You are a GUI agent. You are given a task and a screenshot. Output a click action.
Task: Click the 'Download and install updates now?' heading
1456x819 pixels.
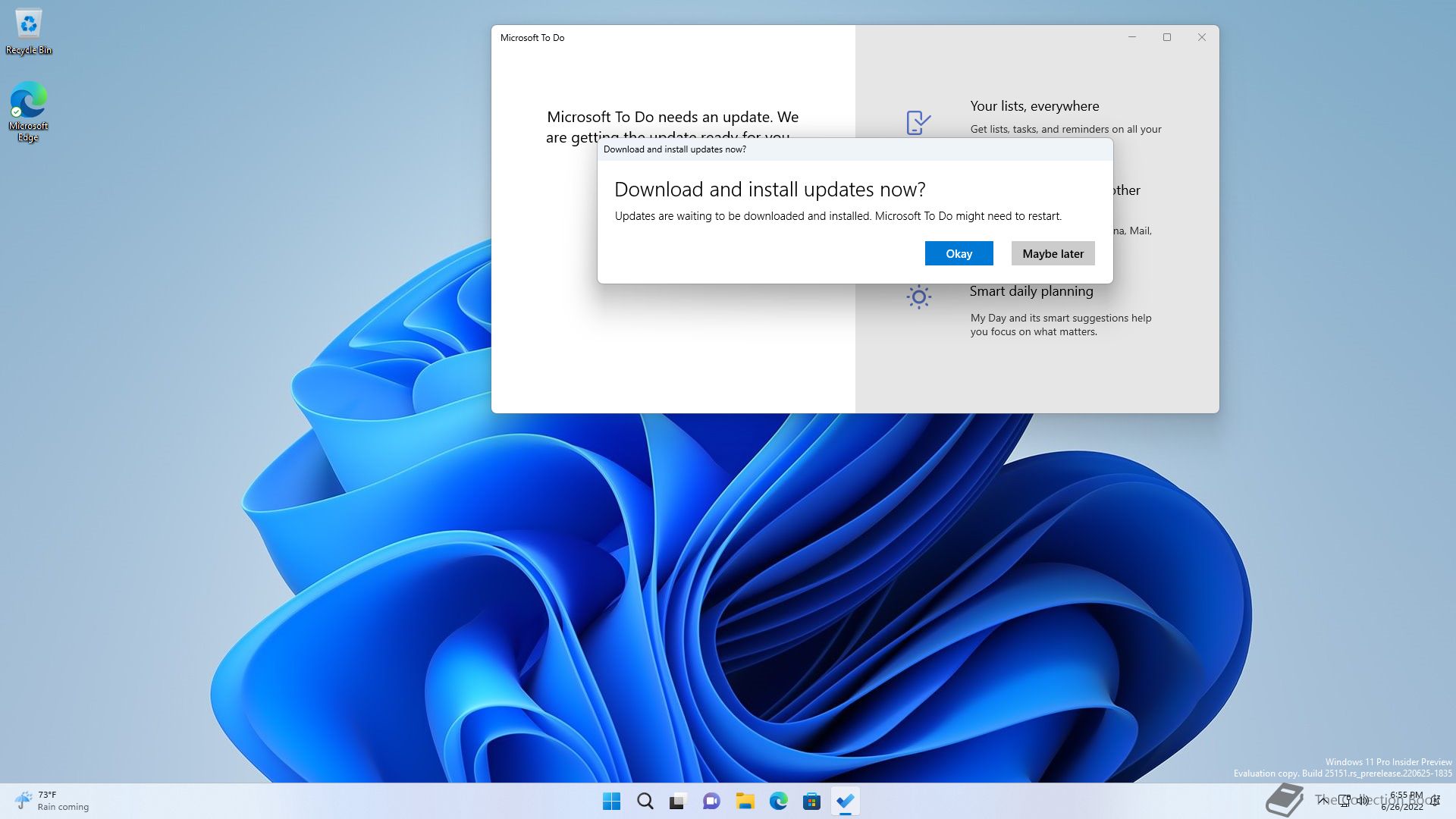(x=770, y=189)
